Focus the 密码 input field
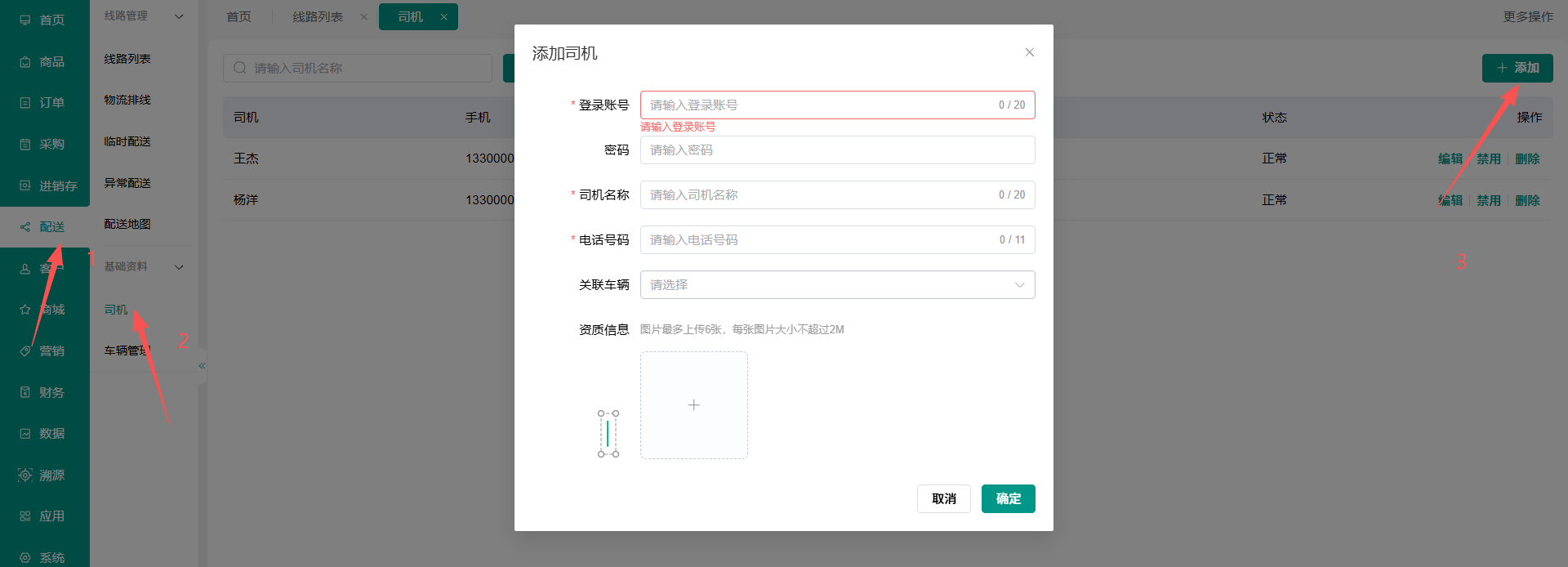The image size is (1568, 567). [x=837, y=150]
